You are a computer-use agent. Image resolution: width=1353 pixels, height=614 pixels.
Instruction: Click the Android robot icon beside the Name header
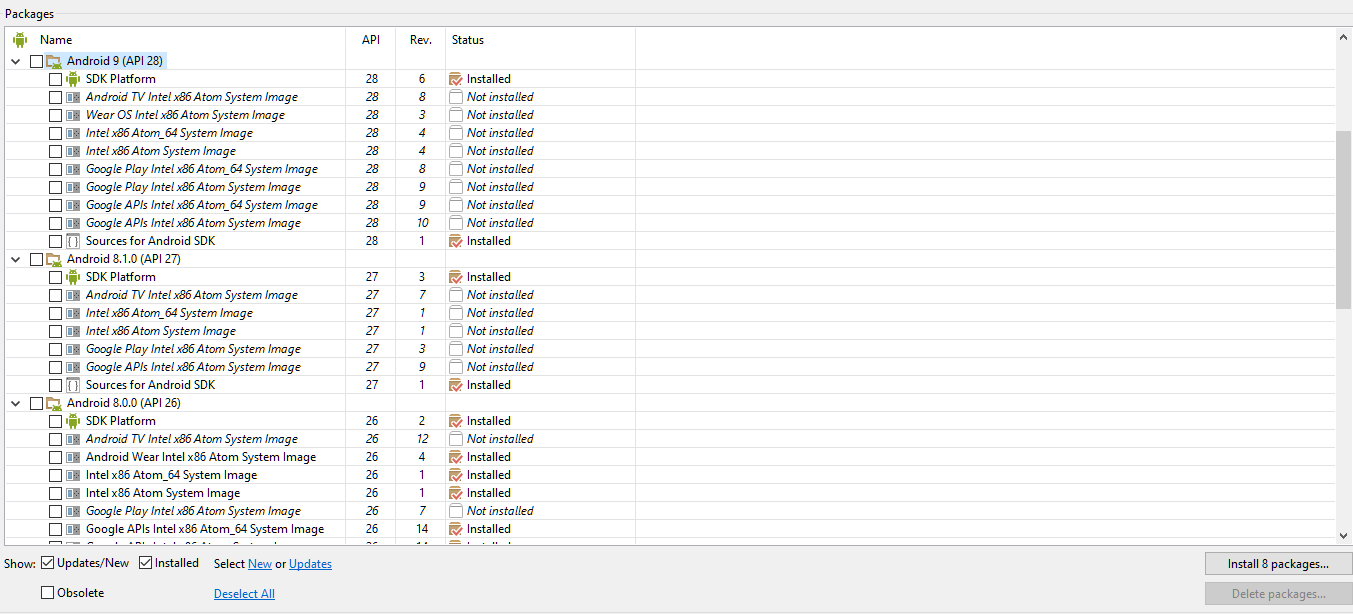point(20,40)
